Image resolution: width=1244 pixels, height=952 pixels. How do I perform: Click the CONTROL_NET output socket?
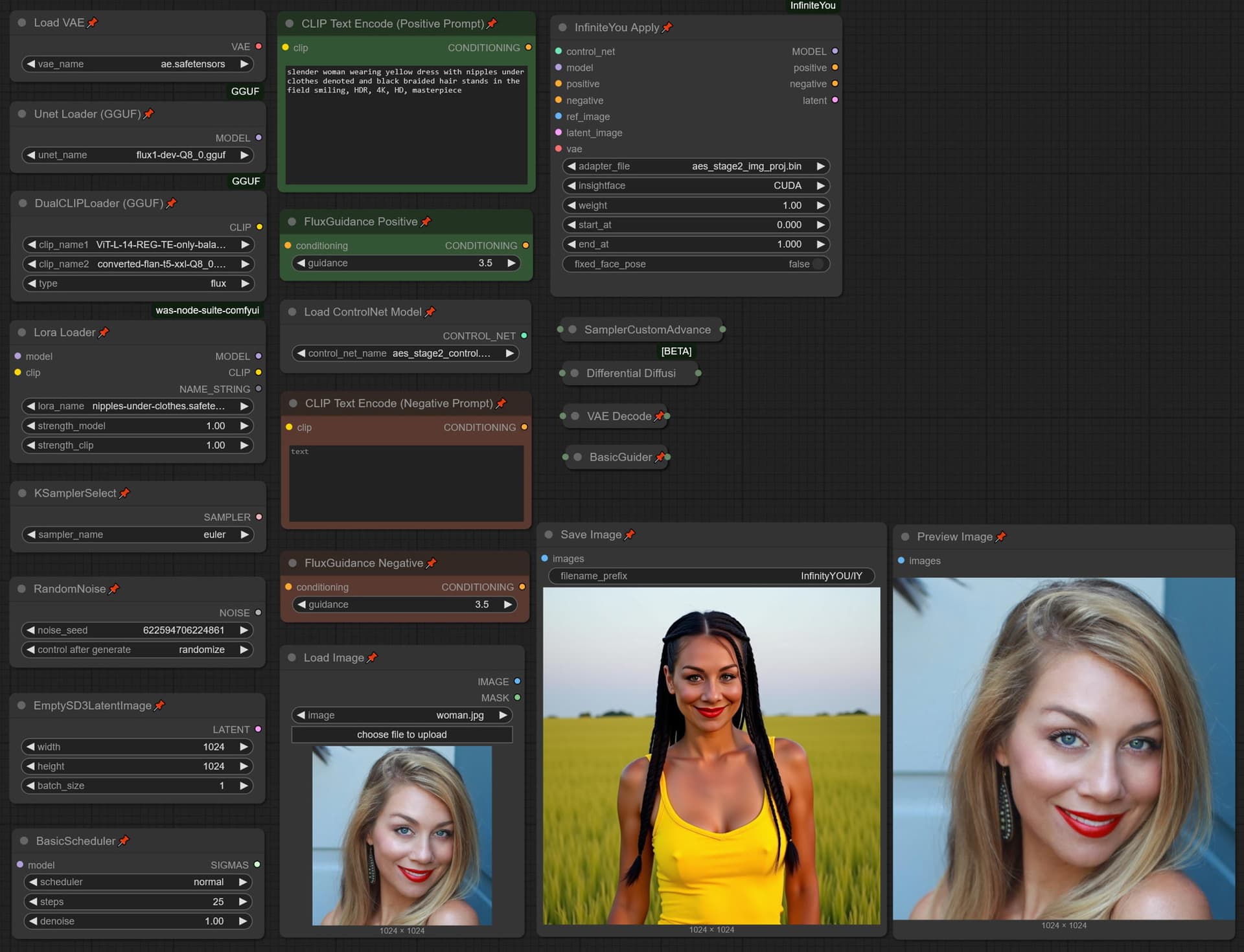click(524, 335)
